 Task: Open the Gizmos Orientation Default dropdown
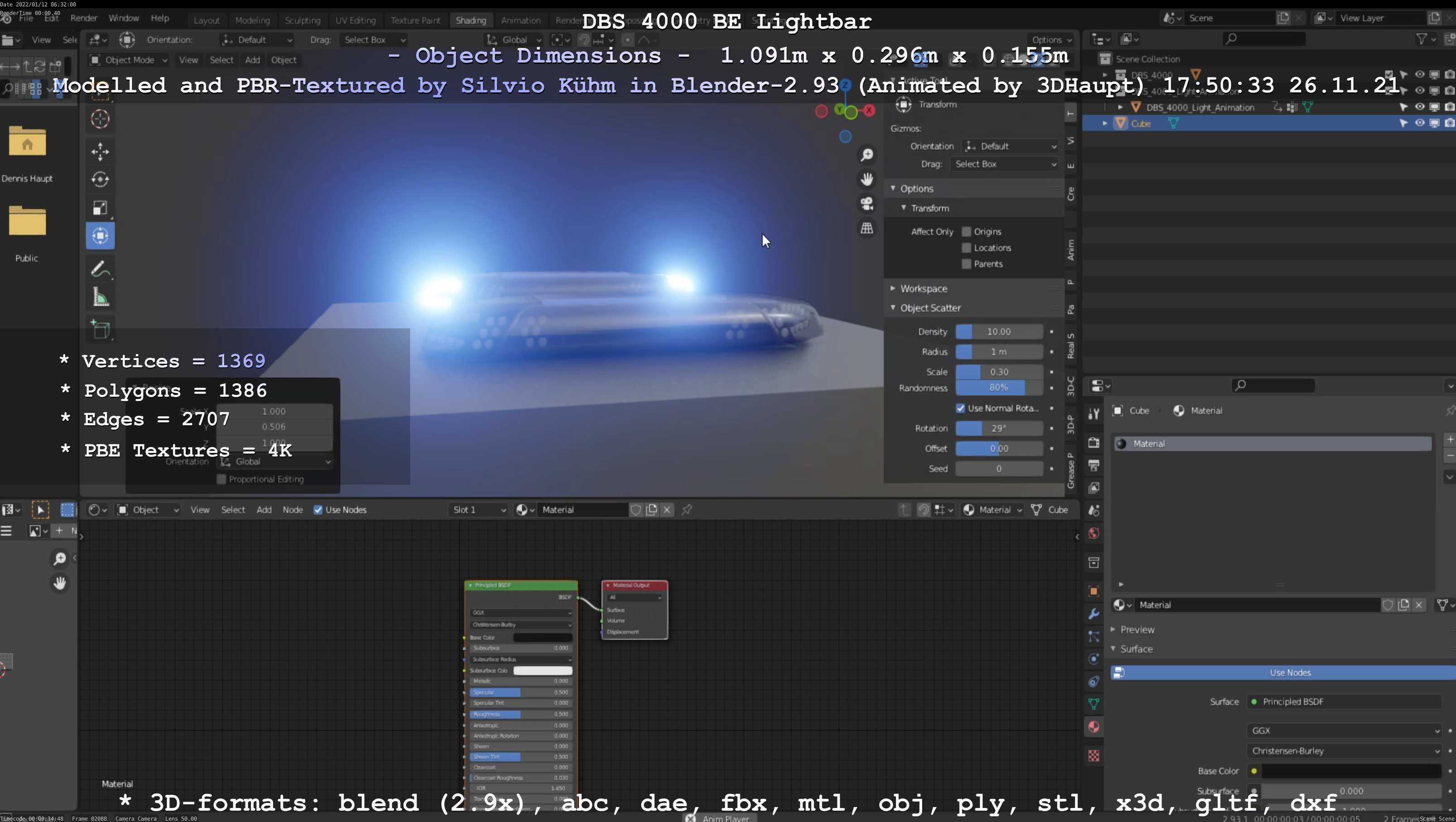1010,146
